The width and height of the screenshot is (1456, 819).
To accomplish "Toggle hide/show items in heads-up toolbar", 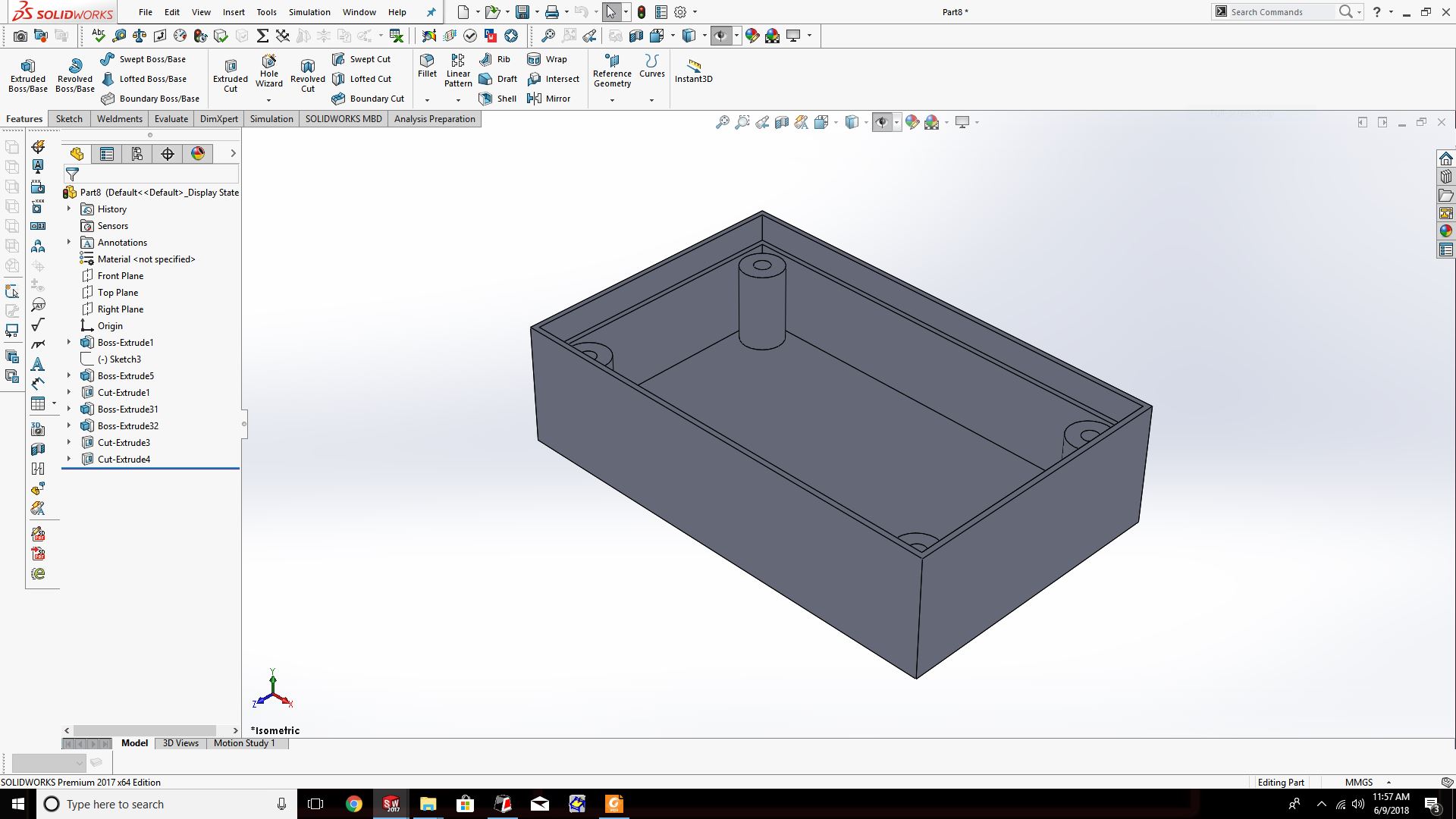I will (881, 122).
